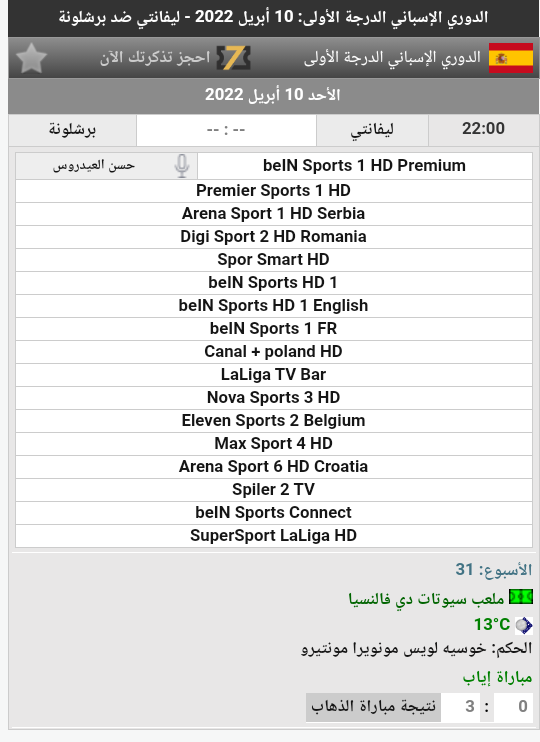Select beIN Sports HD 1 English
The height and width of the screenshot is (742, 540).
pos(274,306)
